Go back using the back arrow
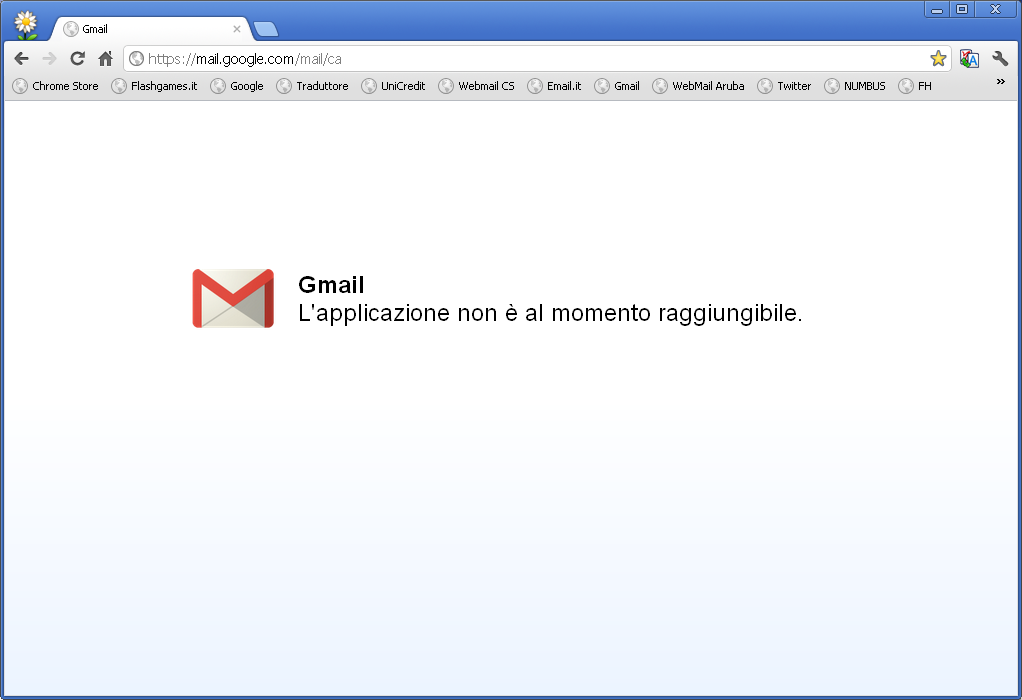Image resolution: width=1022 pixels, height=700 pixels. click(22, 59)
